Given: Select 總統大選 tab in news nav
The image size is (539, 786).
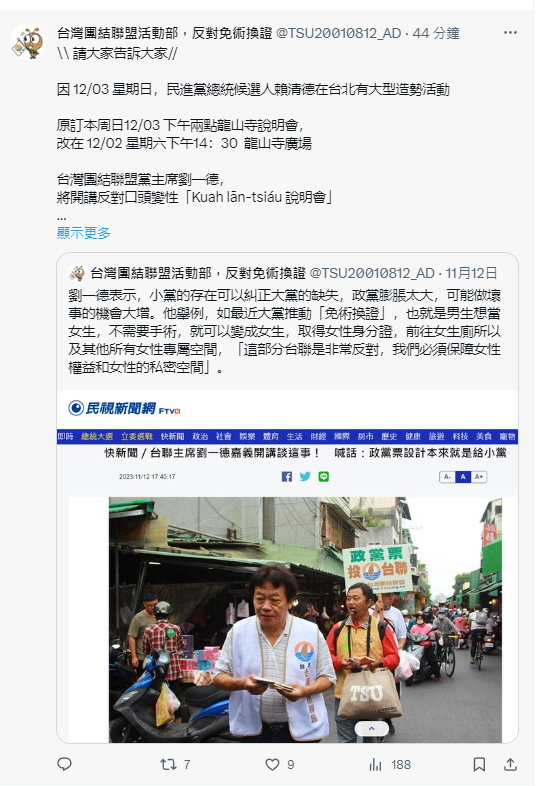Looking at the screenshot, I should (97, 437).
